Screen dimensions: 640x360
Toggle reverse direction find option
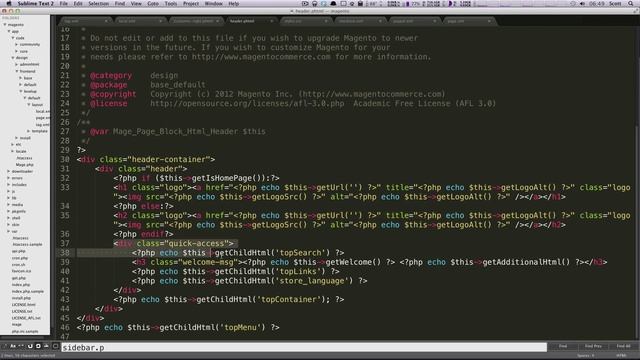pos(30,346)
